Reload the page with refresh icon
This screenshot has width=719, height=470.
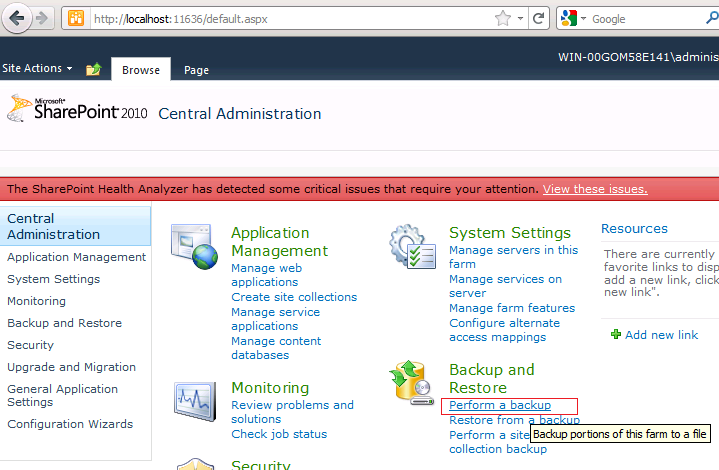(539, 18)
